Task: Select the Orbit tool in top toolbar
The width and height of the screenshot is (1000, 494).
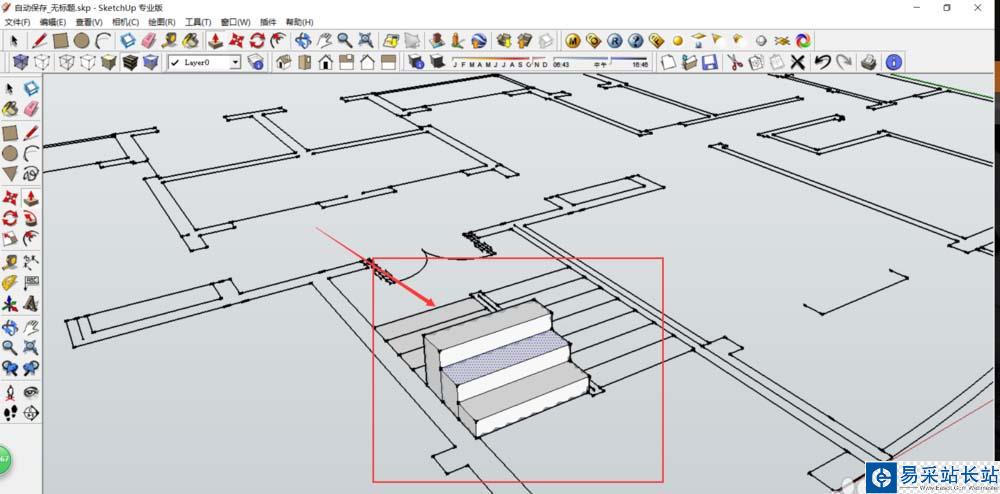Action: click(304, 41)
